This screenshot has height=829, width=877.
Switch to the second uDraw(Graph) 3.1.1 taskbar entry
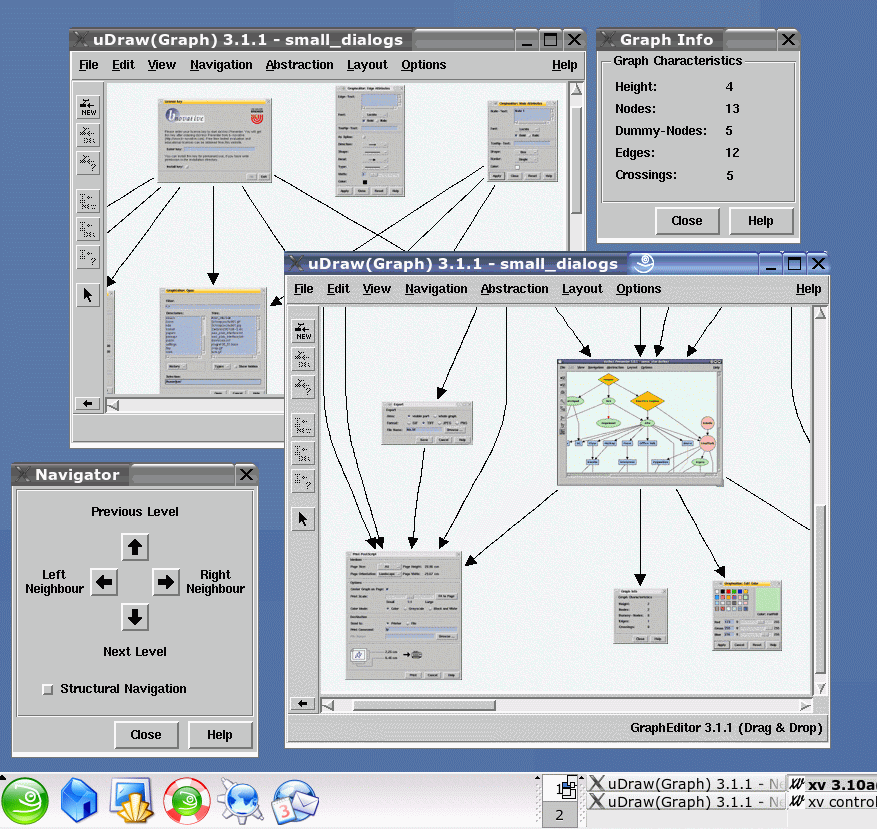click(x=686, y=802)
